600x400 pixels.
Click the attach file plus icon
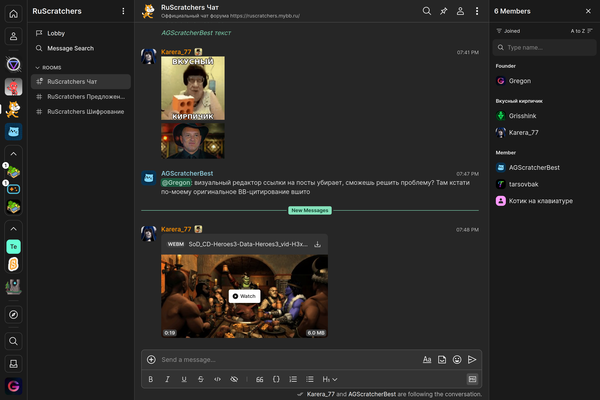(x=151, y=359)
